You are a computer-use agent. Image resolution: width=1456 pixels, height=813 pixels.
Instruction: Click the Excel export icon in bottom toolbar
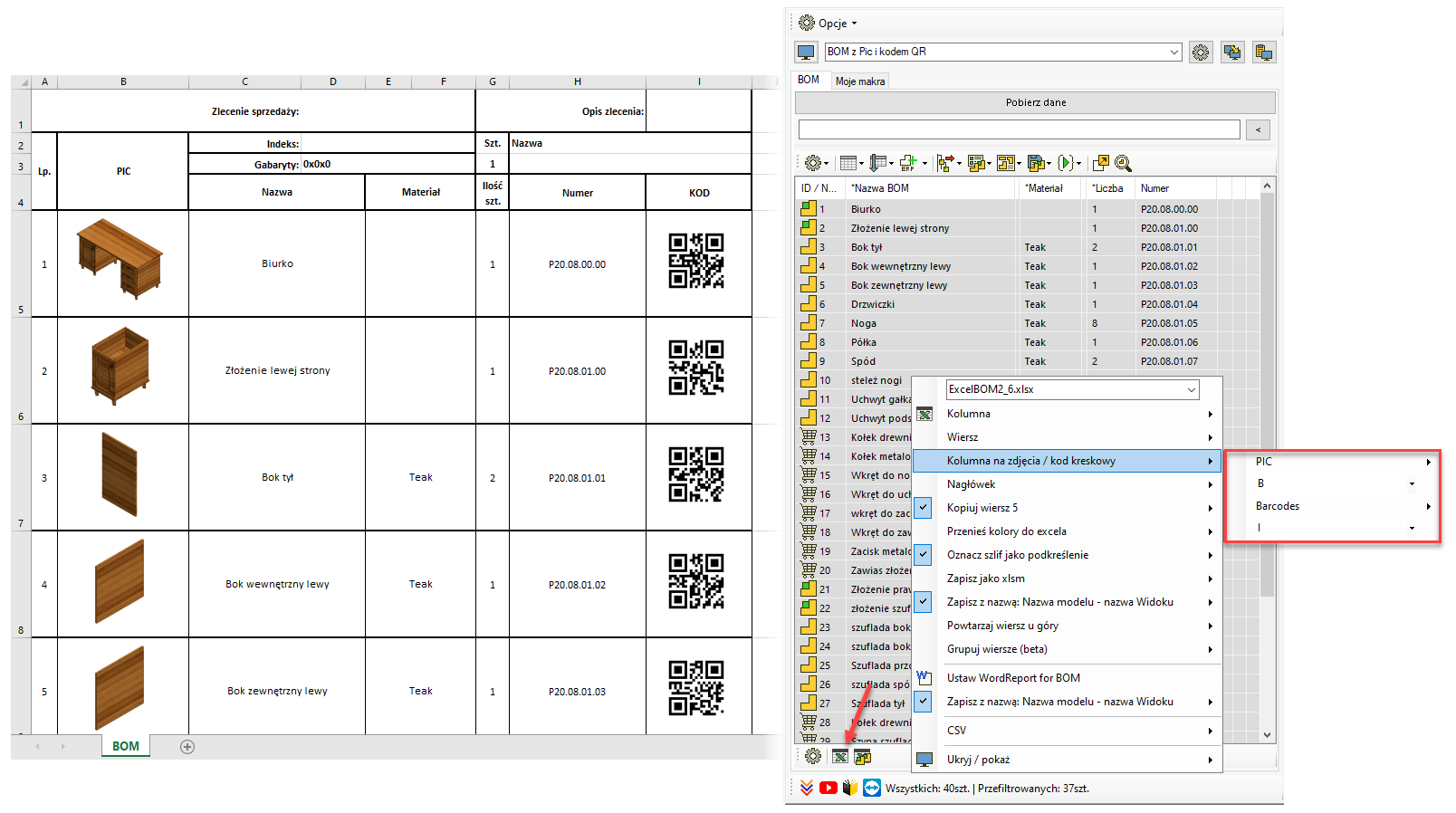click(840, 757)
